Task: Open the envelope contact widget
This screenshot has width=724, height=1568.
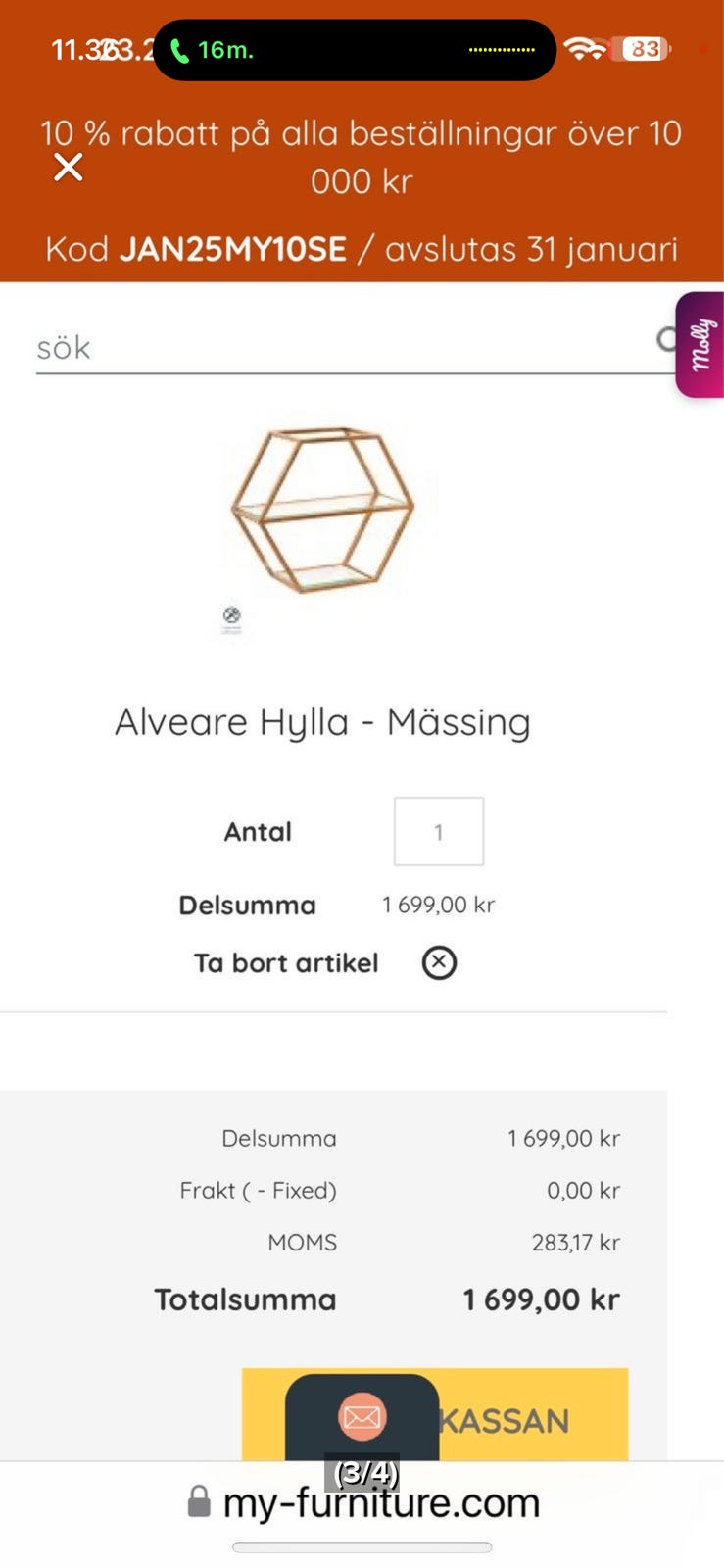Action: (x=362, y=1416)
